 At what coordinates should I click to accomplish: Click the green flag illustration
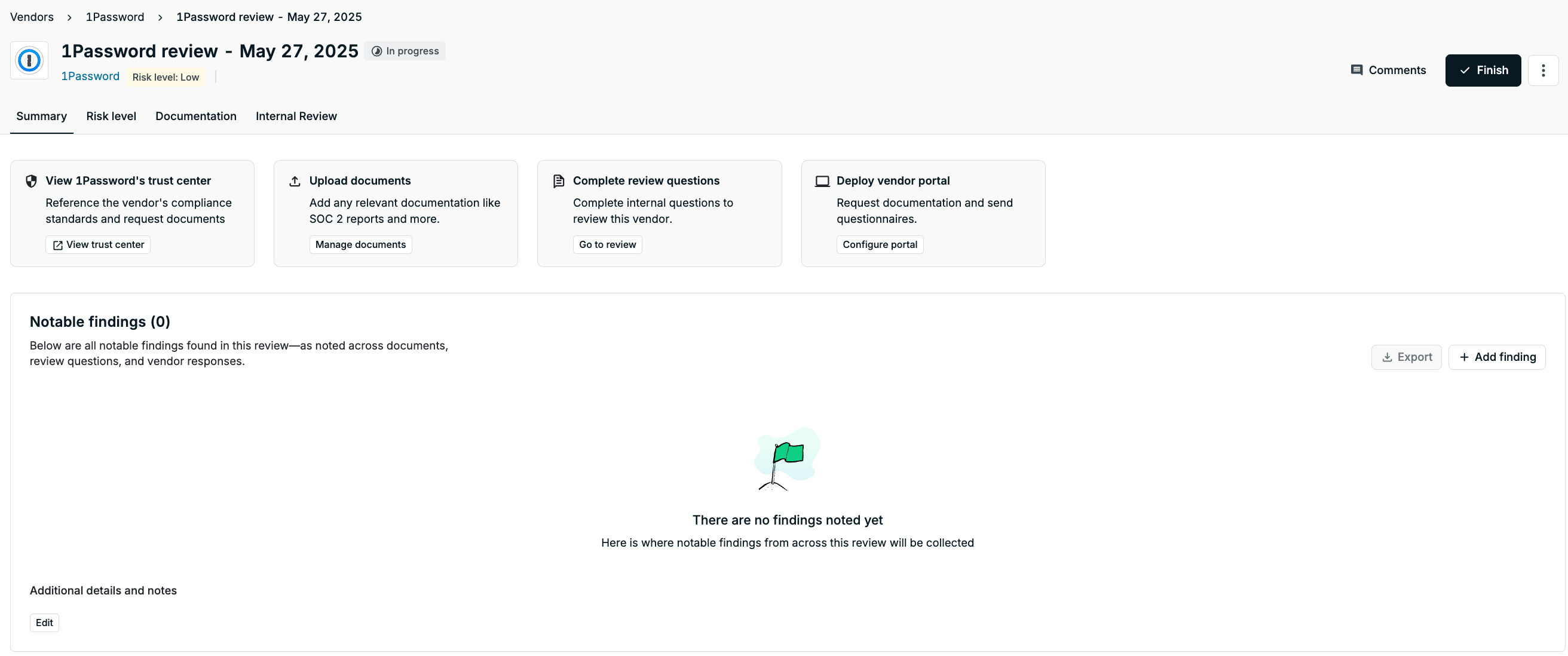[x=788, y=458]
